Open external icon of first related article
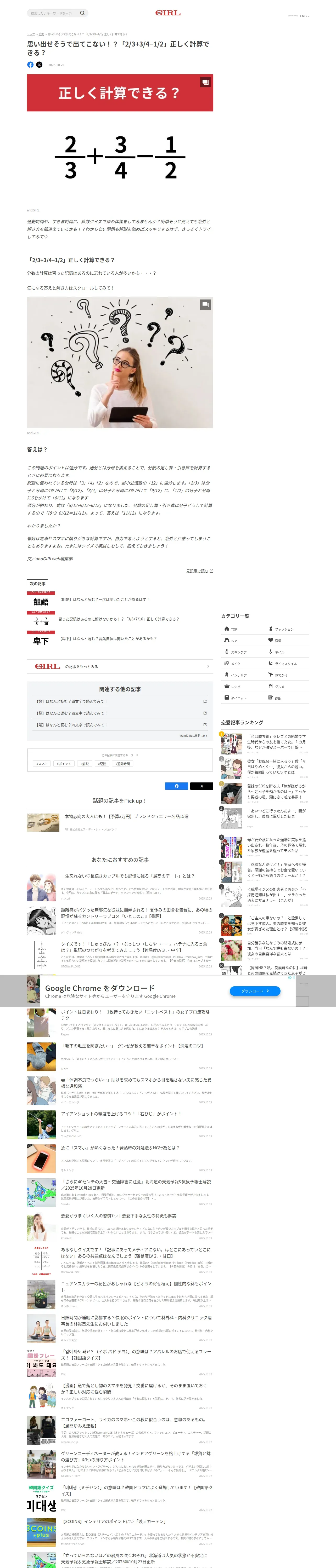 click(x=205, y=701)
